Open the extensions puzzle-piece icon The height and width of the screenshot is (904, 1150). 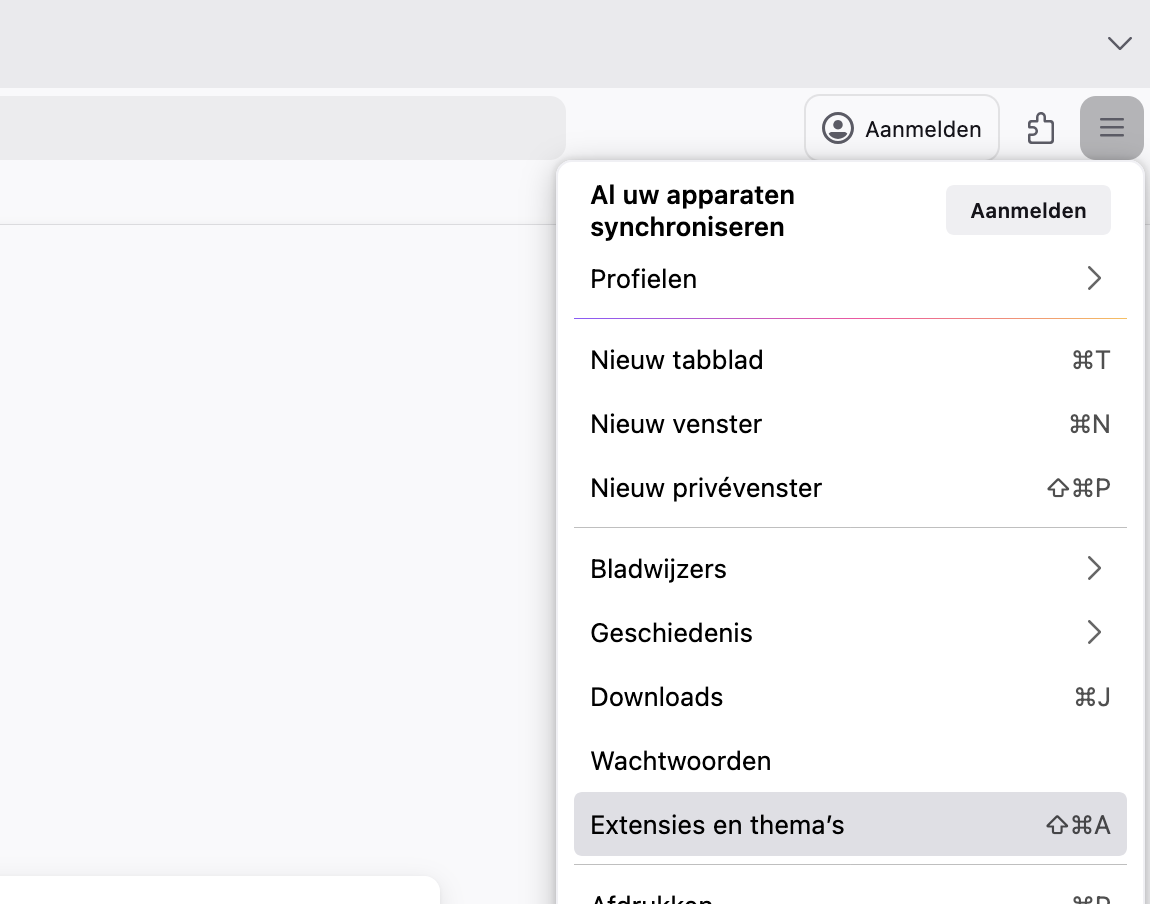[x=1040, y=127]
